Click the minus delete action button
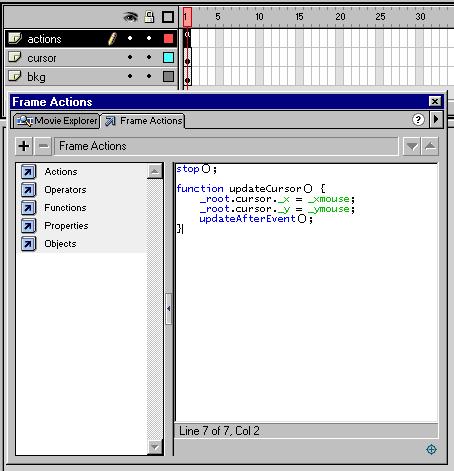 tap(43, 146)
